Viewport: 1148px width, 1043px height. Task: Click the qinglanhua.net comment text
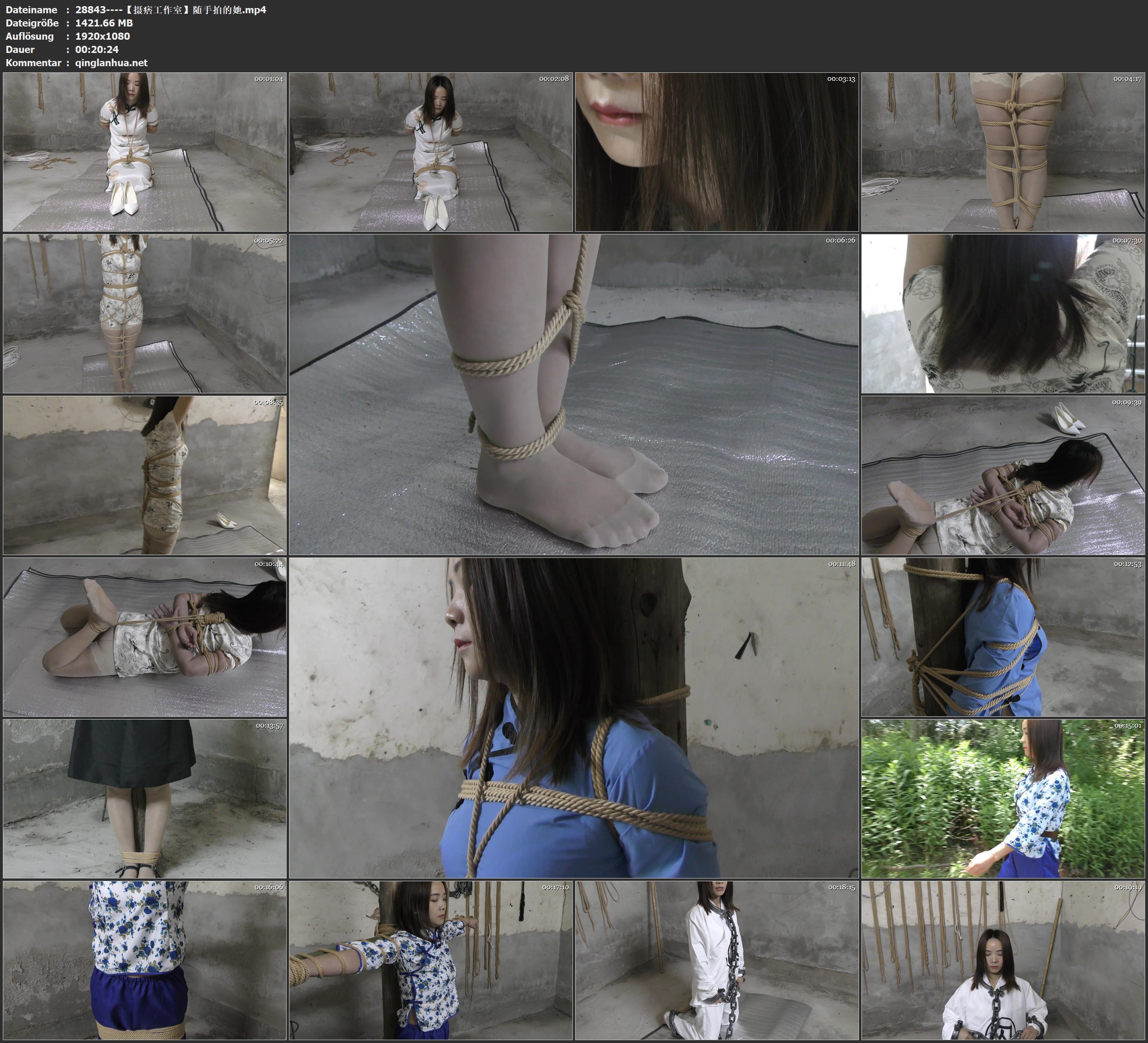[111, 62]
